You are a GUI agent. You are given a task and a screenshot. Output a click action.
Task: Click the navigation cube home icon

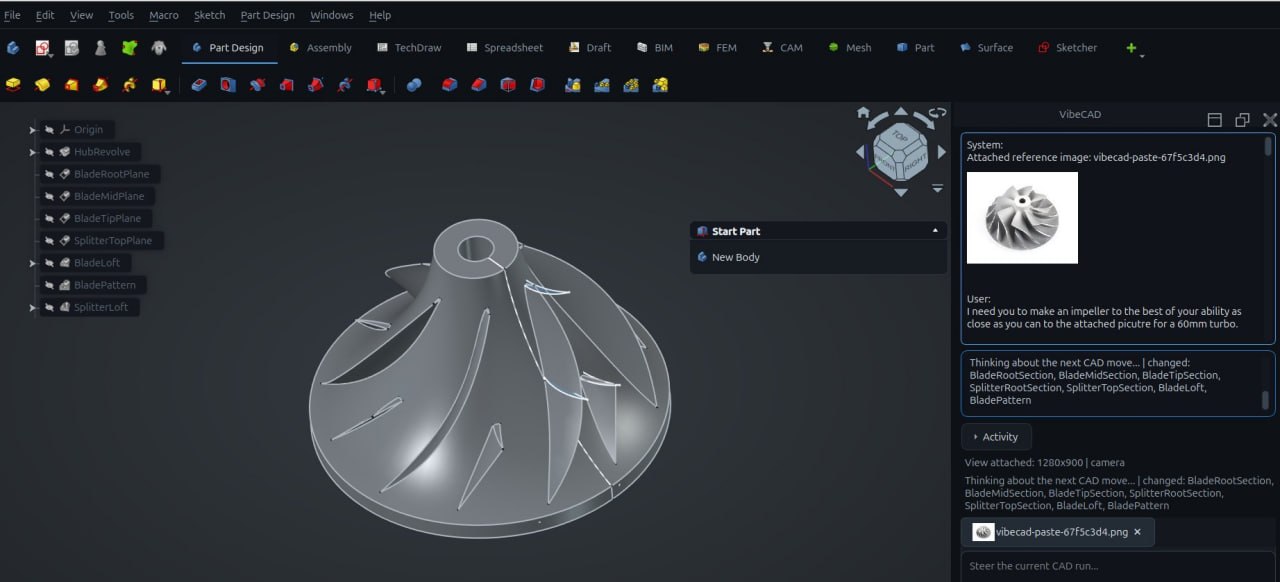pyautogui.click(x=863, y=113)
